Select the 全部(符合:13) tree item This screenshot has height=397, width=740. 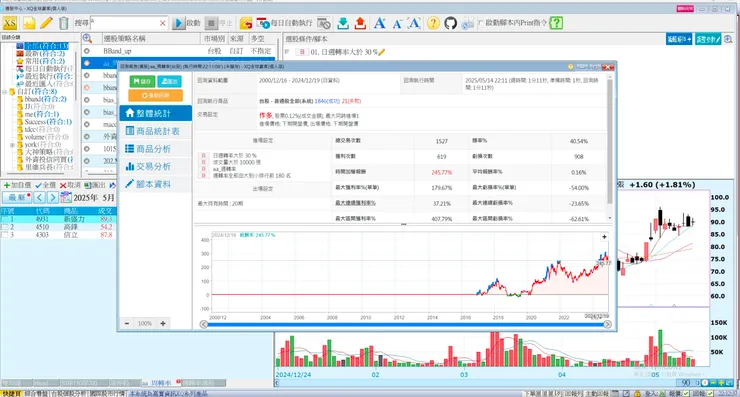[x=46, y=46]
